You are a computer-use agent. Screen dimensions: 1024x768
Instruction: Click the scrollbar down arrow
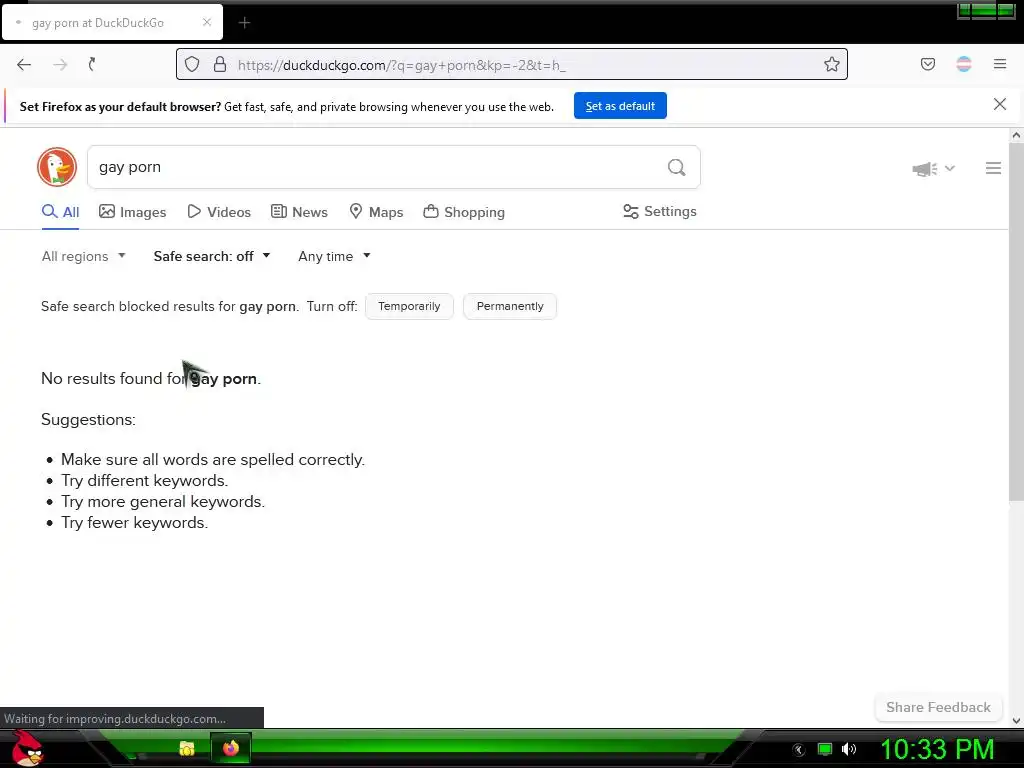(x=1016, y=721)
